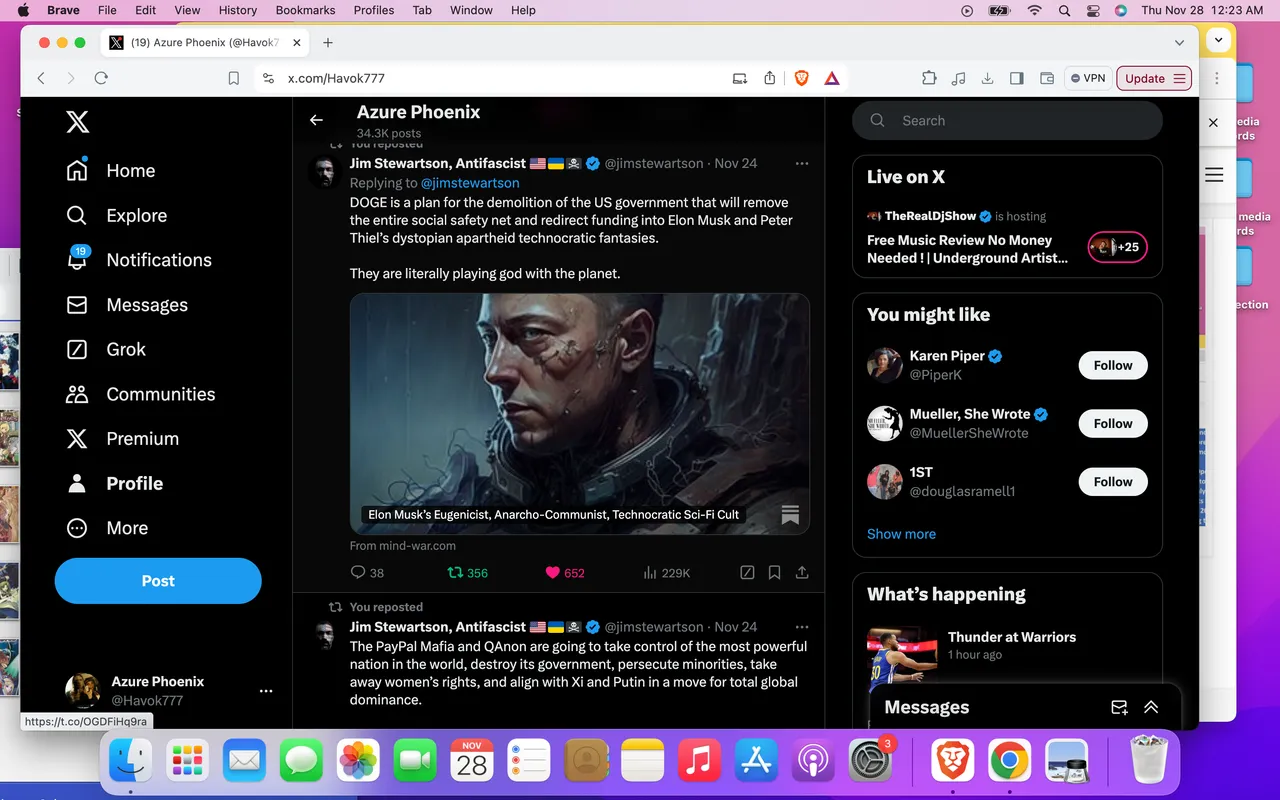Open new tab with plus button
The image size is (1280, 800).
[328, 42]
